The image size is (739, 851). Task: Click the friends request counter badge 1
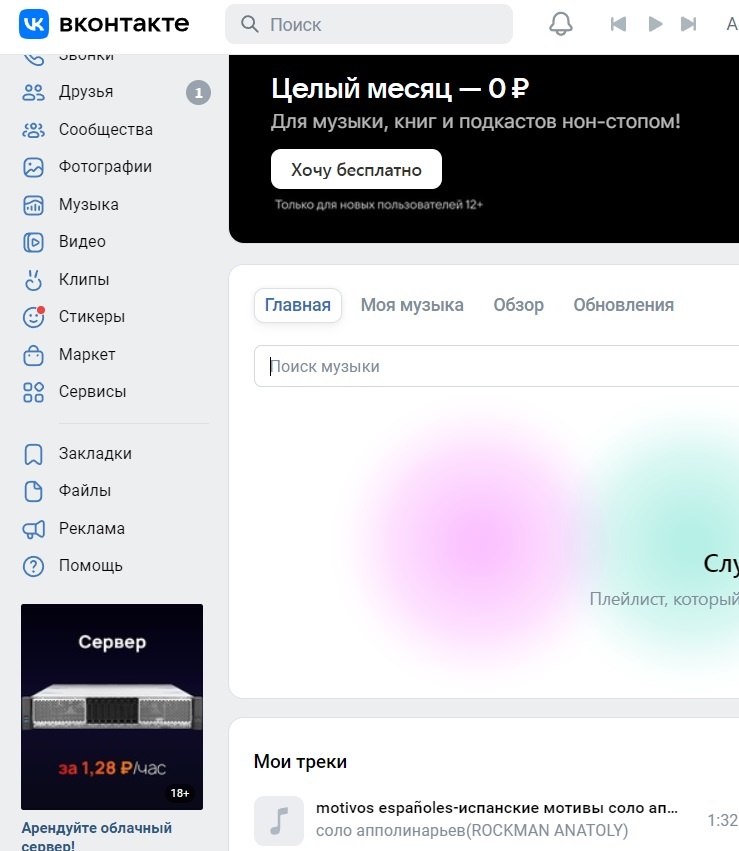pos(199,93)
